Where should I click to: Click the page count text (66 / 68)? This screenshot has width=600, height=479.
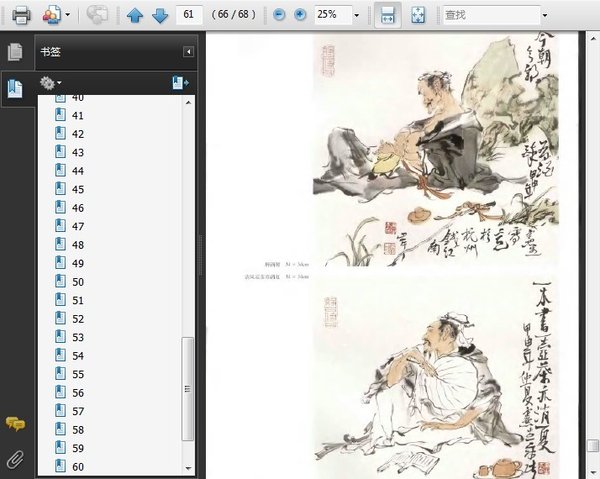(x=233, y=15)
